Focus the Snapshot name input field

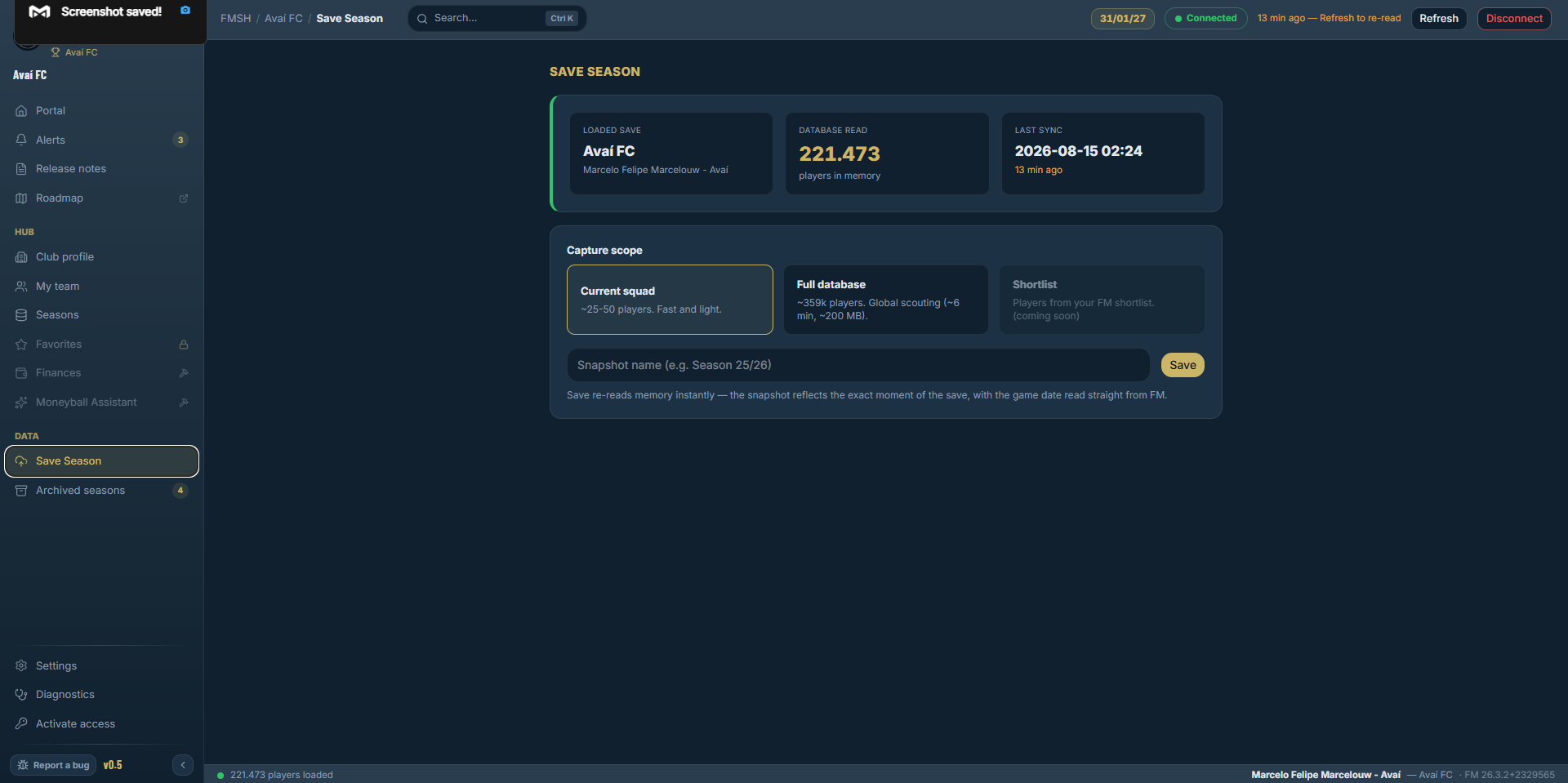click(x=858, y=365)
